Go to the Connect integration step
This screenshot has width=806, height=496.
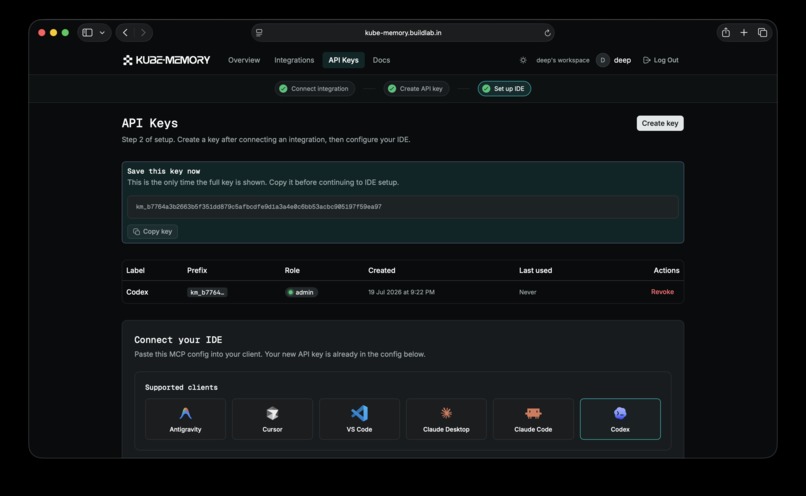tap(315, 89)
